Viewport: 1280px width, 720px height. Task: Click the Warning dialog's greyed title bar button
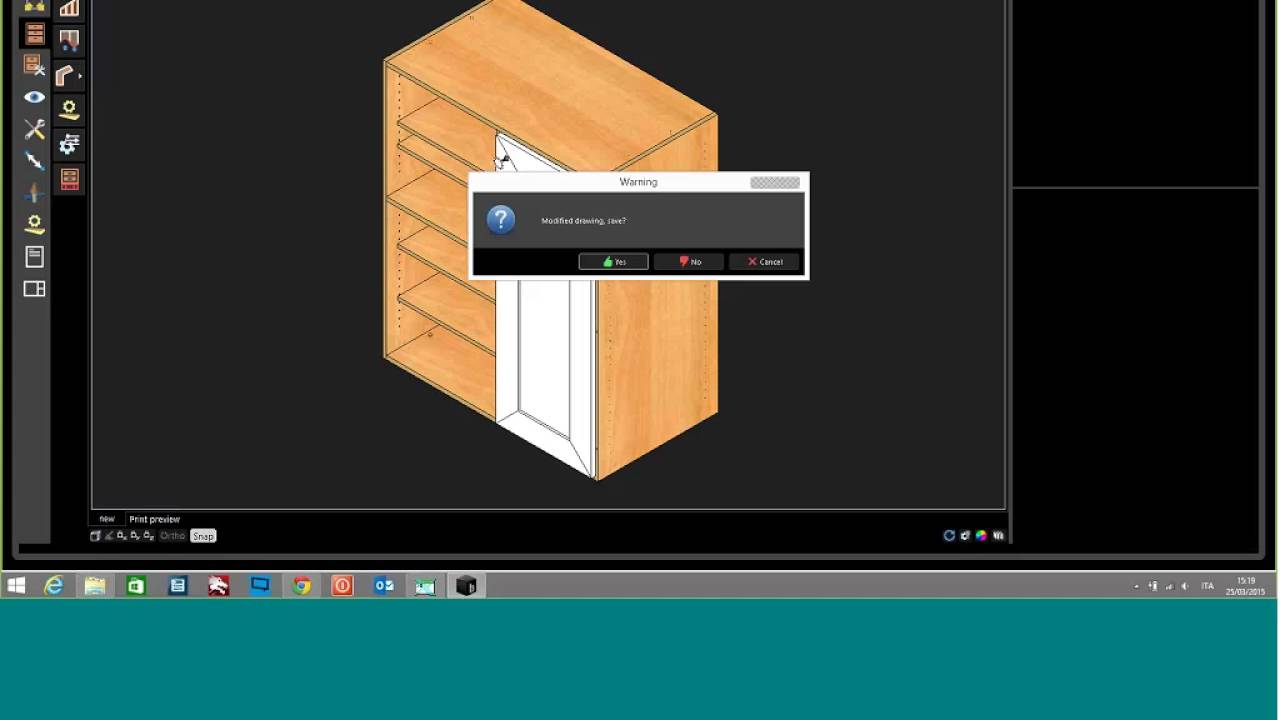[x=775, y=182]
